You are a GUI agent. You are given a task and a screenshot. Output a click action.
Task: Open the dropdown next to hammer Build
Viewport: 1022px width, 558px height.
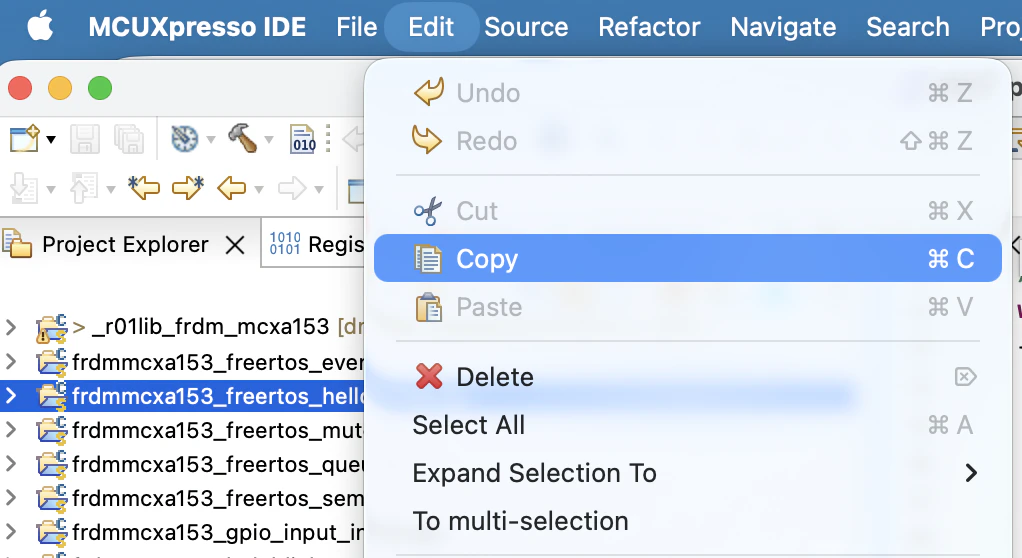[x=269, y=139]
